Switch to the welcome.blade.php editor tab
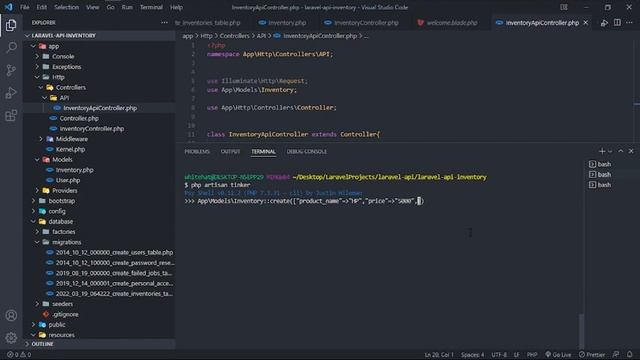Screen dimensions: 640x360 [x=447, y=23]
